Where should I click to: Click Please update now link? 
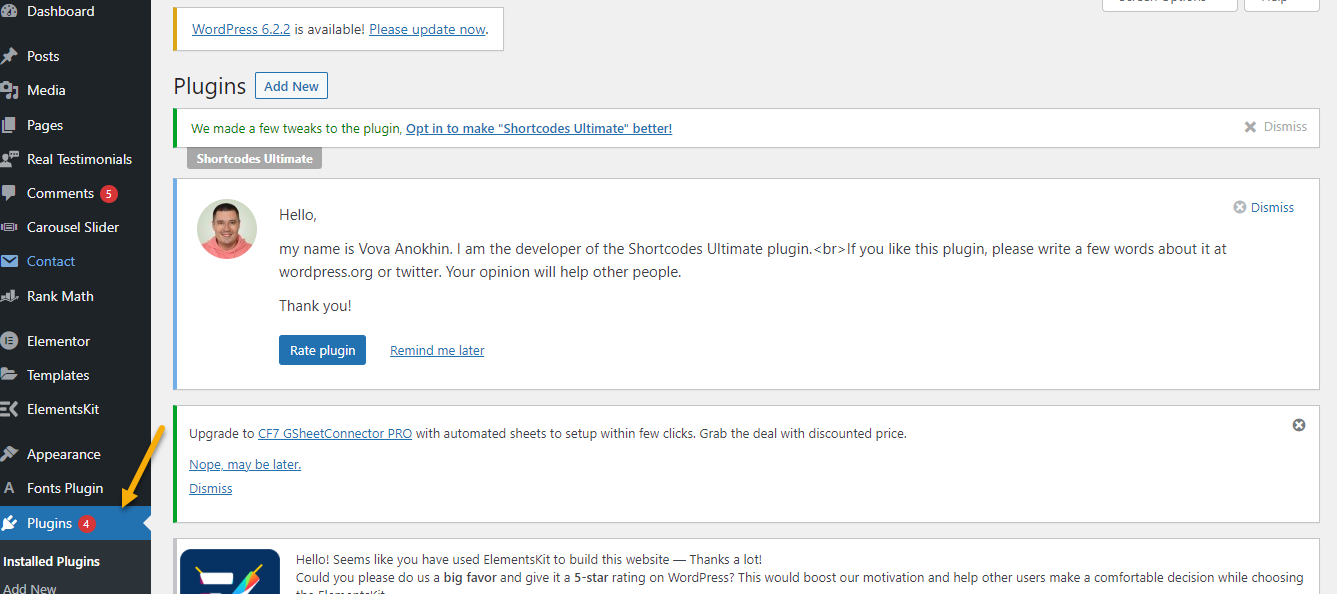[x=427, y=29]
